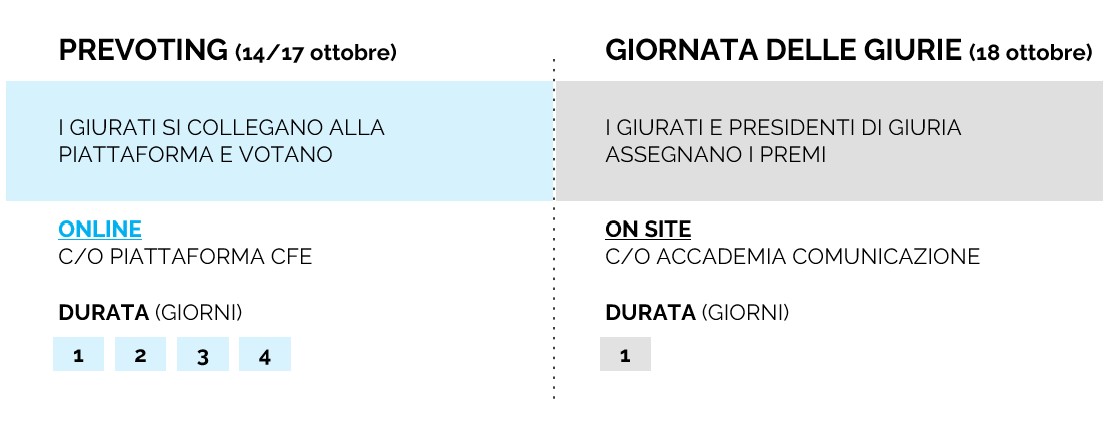Click the PREVOTING heading

pos(144,51)
